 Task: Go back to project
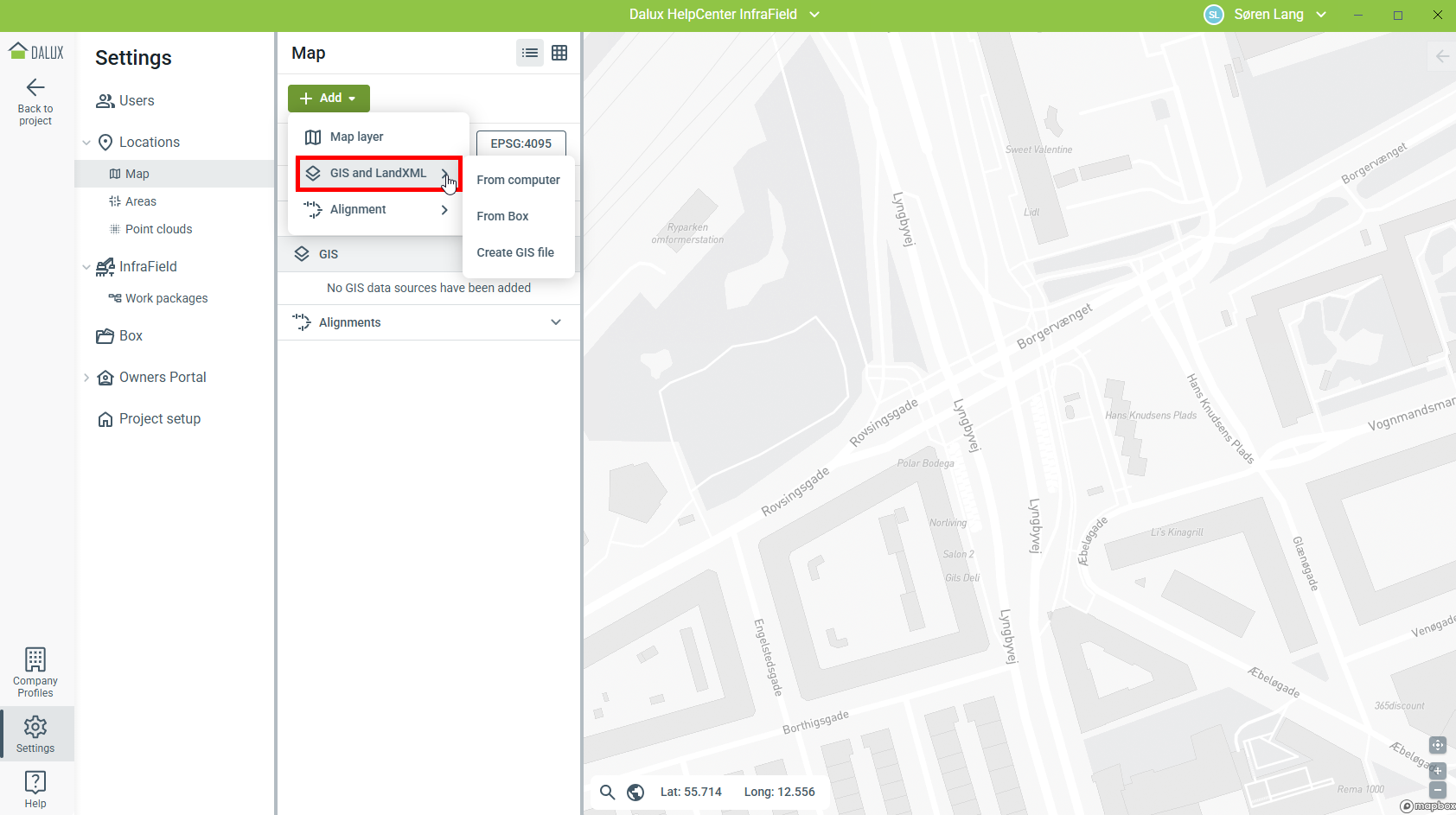tap(35, 101)
